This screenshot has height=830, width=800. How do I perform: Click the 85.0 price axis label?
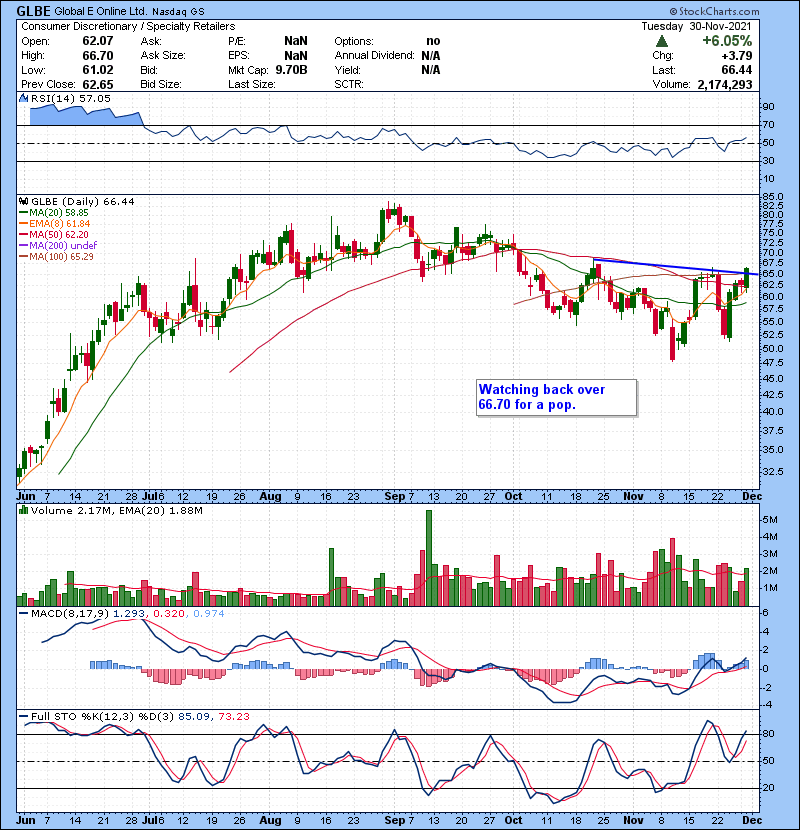tap(772, 197)
